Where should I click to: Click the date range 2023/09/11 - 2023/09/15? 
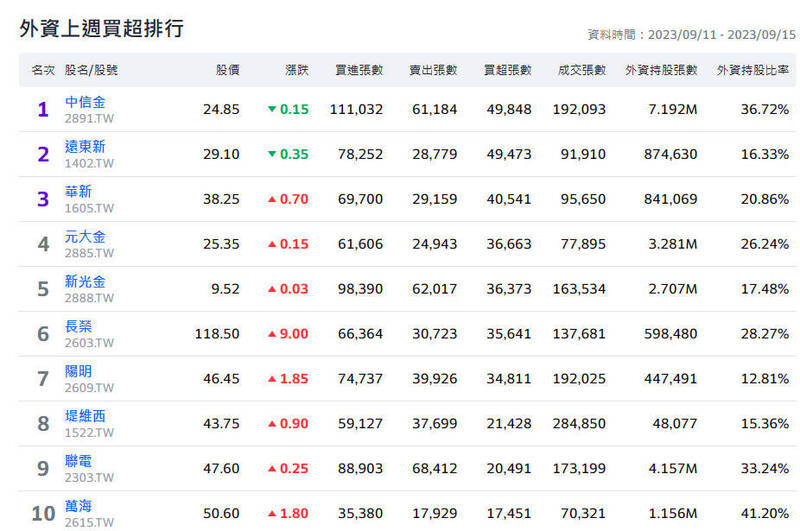click(x=721, y=35)
